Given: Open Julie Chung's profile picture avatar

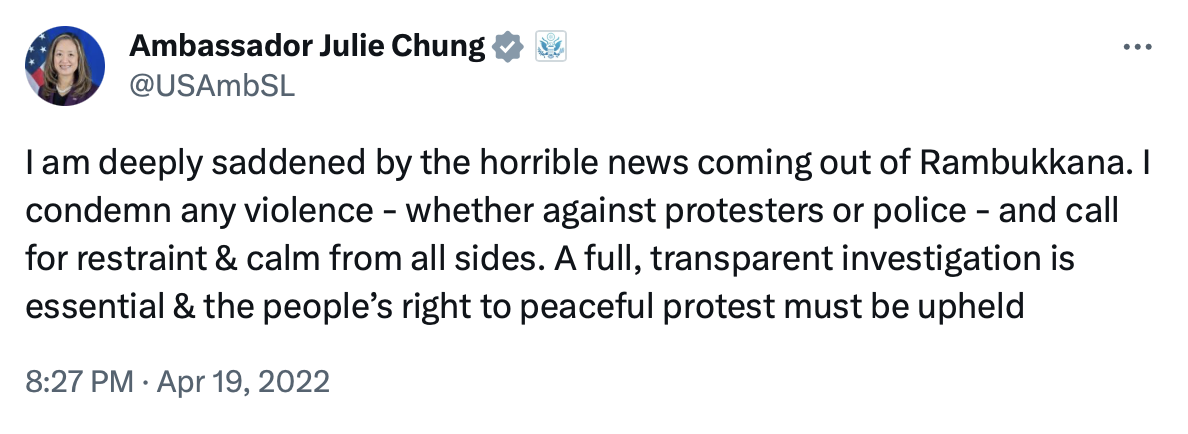Looking at the screenshot, I should click(64, 66).
